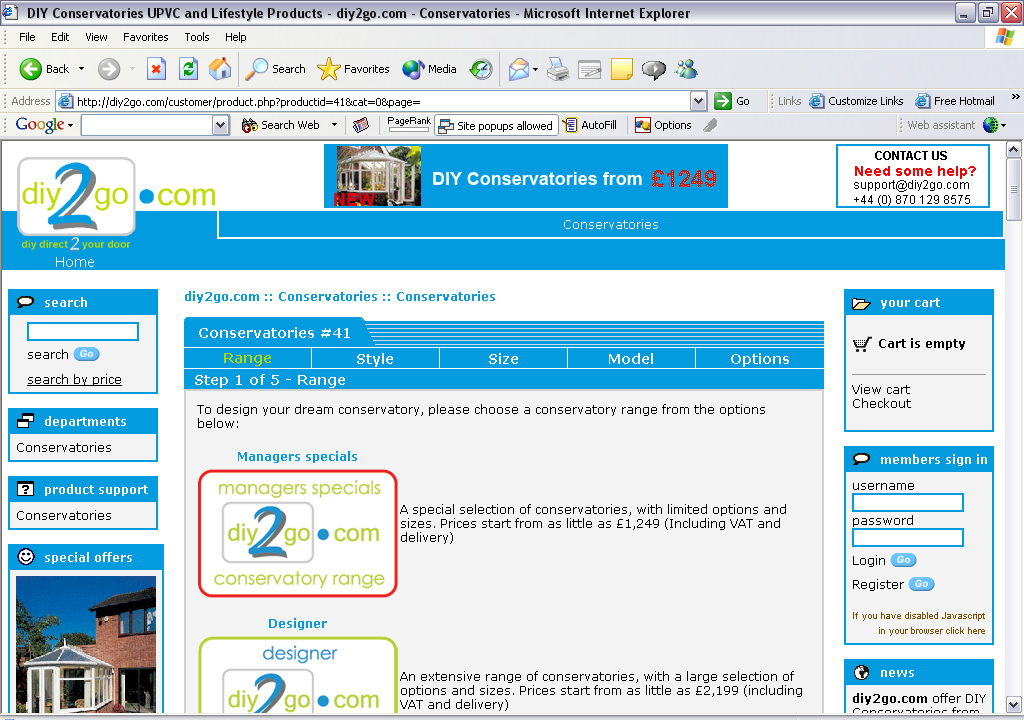Click the Google Options icon
1024x720 pixels.
click(643, 125)
